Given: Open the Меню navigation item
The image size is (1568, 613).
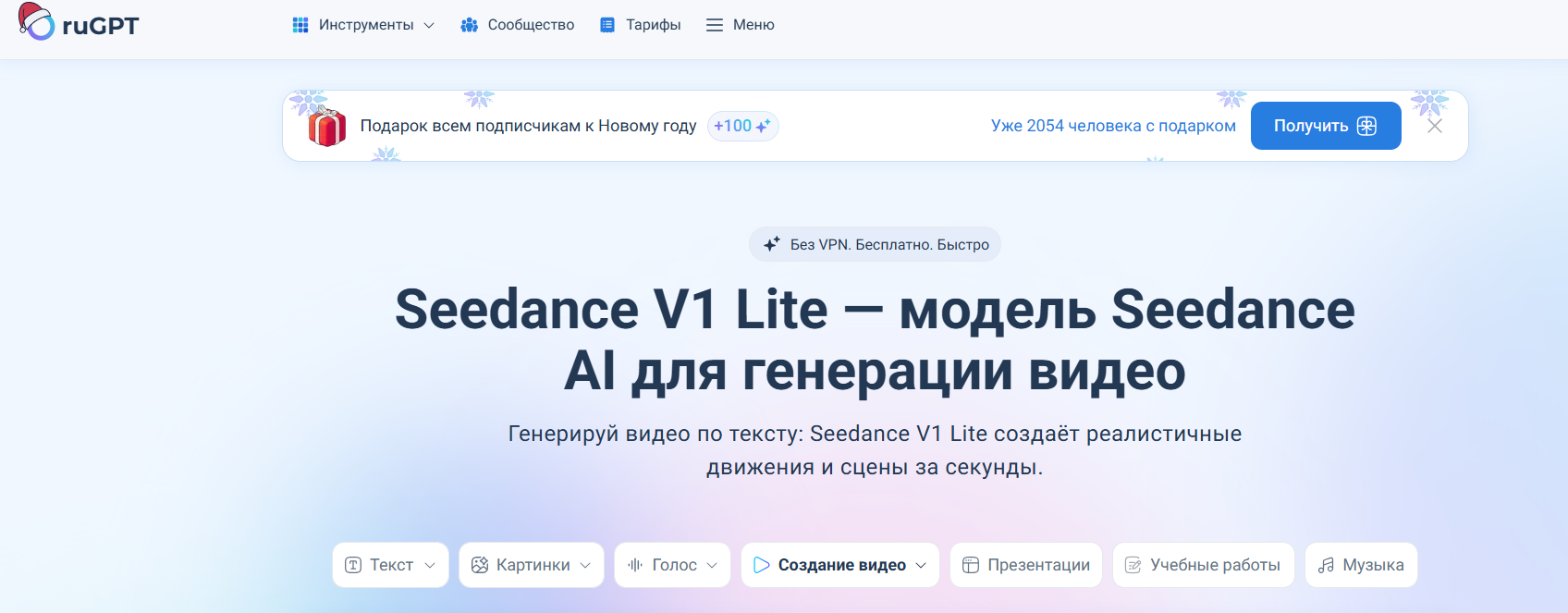Looking at the screenshot, I should click(x=741, y=25).
